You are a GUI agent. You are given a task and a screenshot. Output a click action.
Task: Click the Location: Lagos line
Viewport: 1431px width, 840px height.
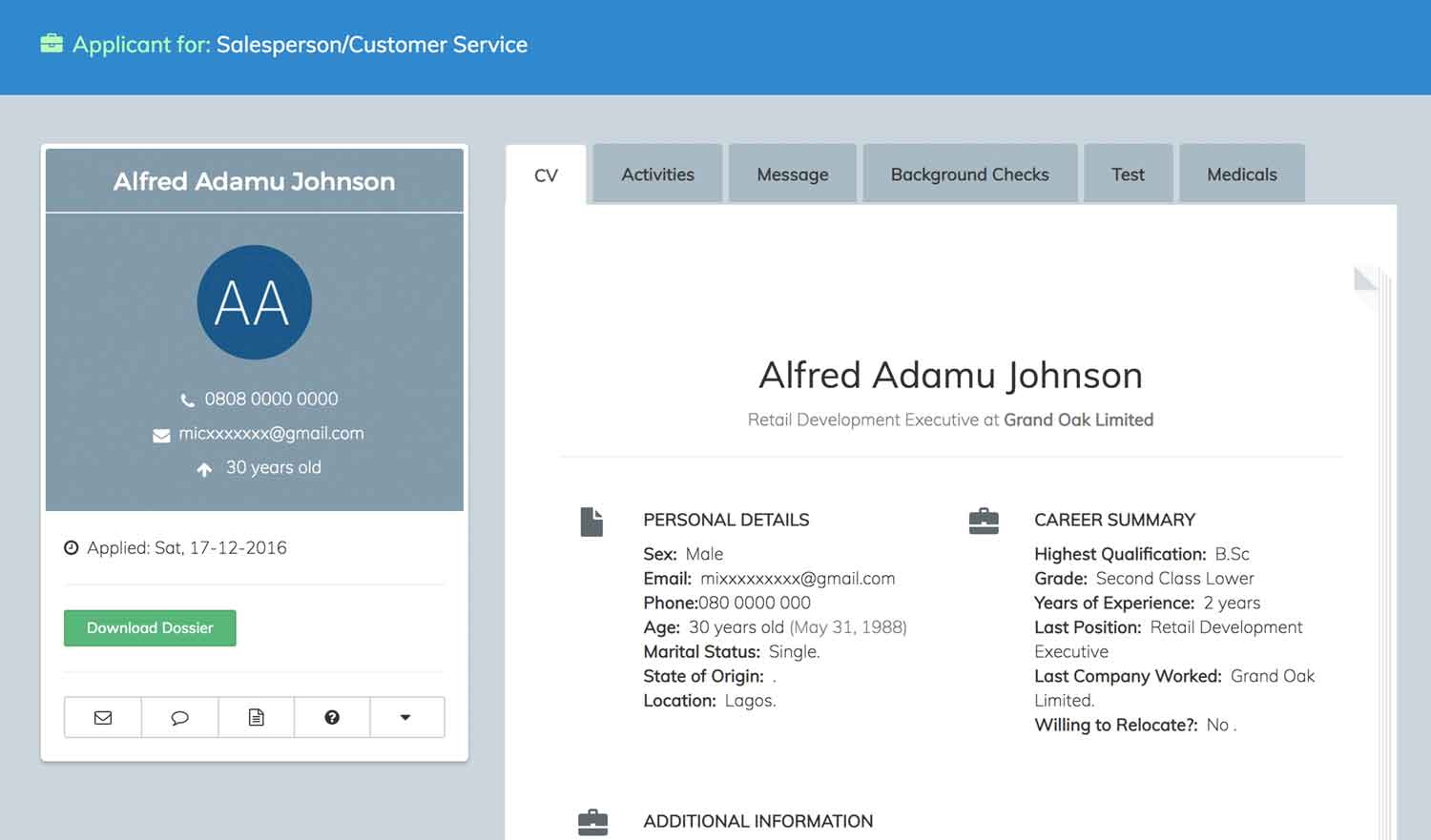pos(710,701)
